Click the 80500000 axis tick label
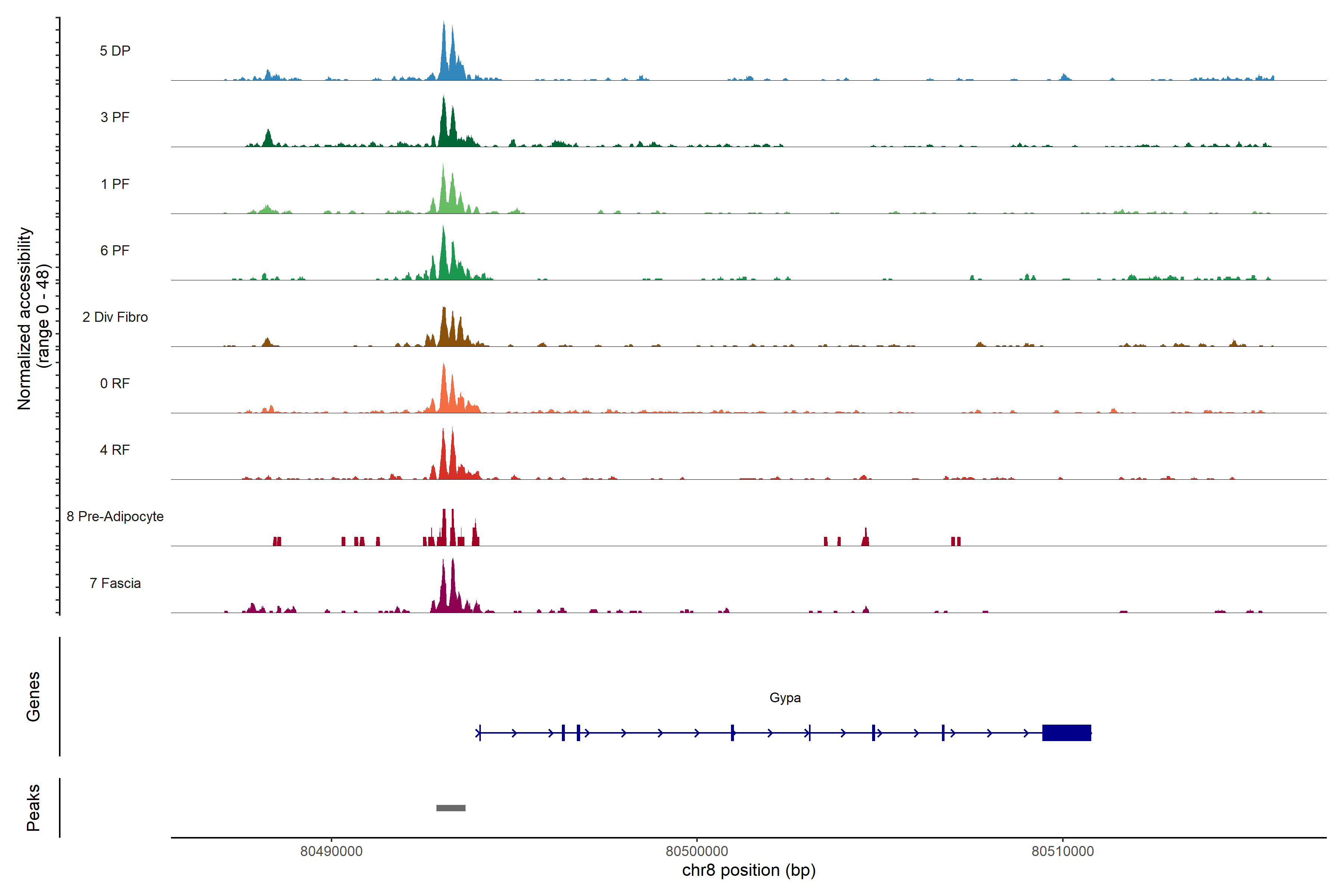Image resolution: width=1344 pixels, height=896 pixels. pos(697,851)
